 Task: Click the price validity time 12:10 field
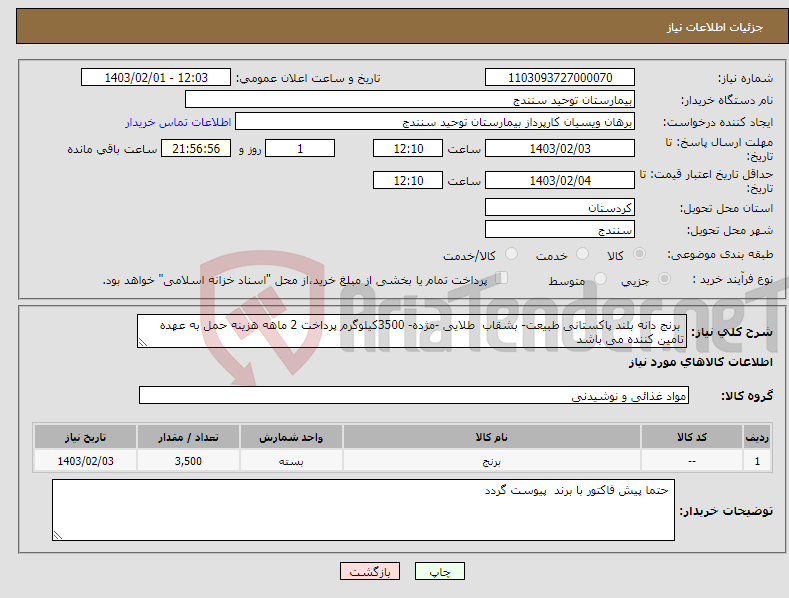(408, 180)
